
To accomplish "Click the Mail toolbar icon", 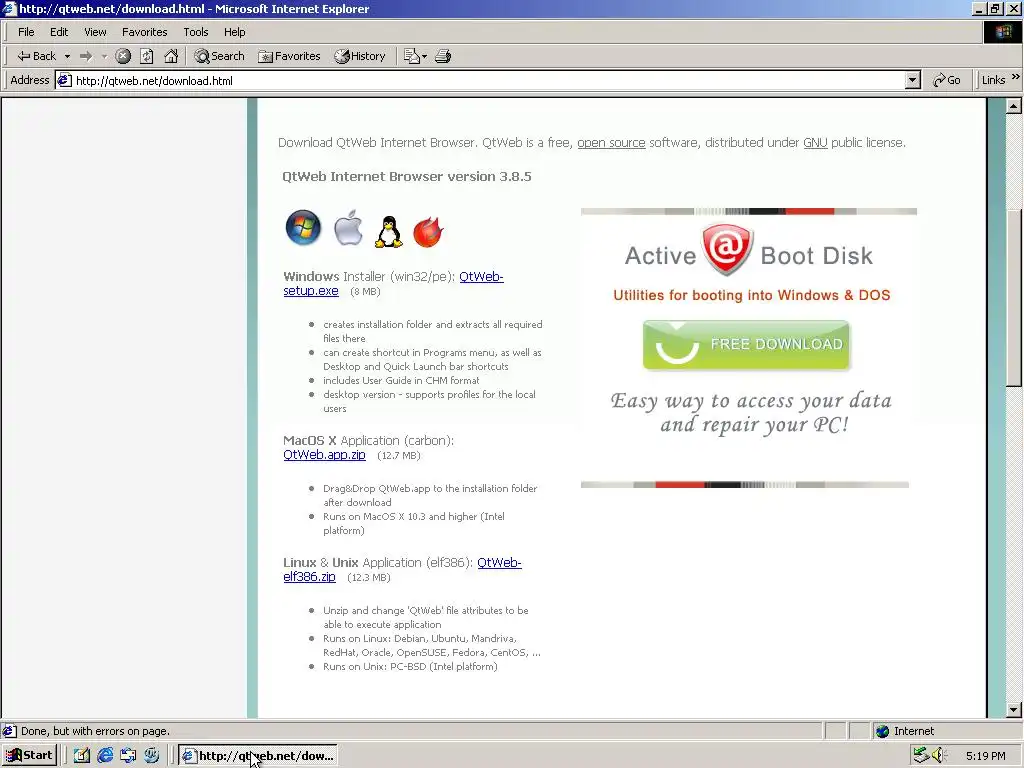I will [411, 56].
